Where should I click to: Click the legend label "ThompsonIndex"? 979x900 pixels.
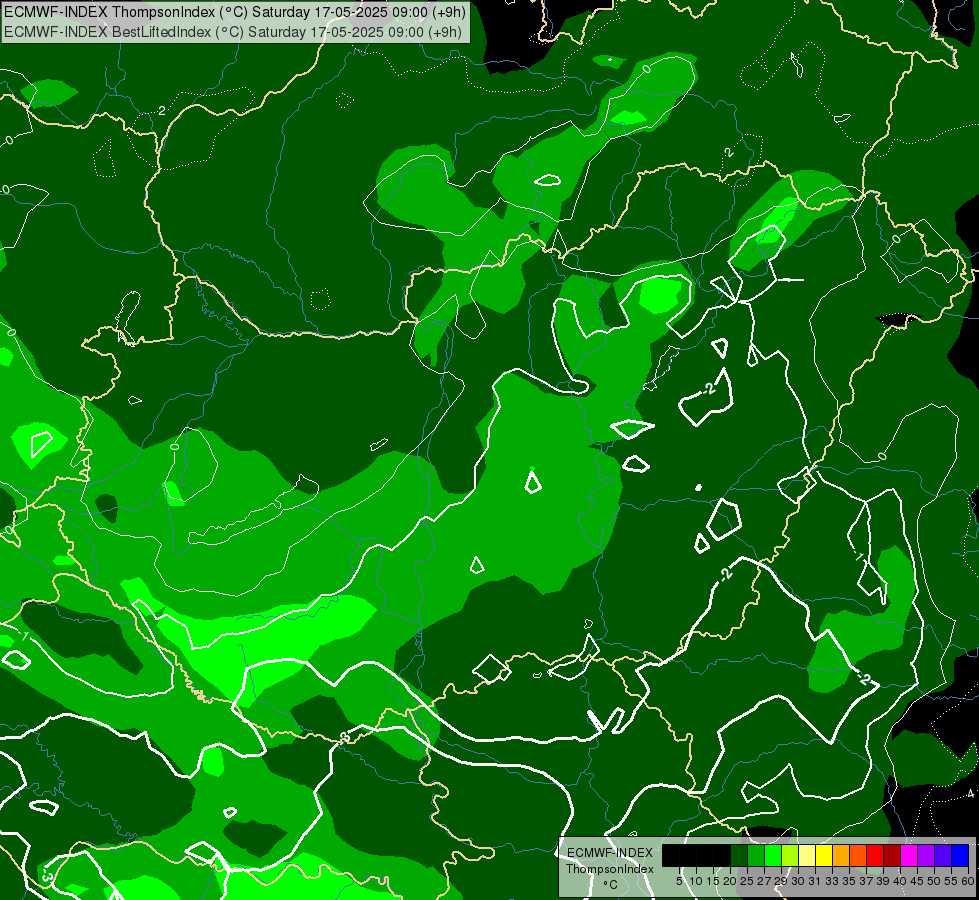coord(610,869)
